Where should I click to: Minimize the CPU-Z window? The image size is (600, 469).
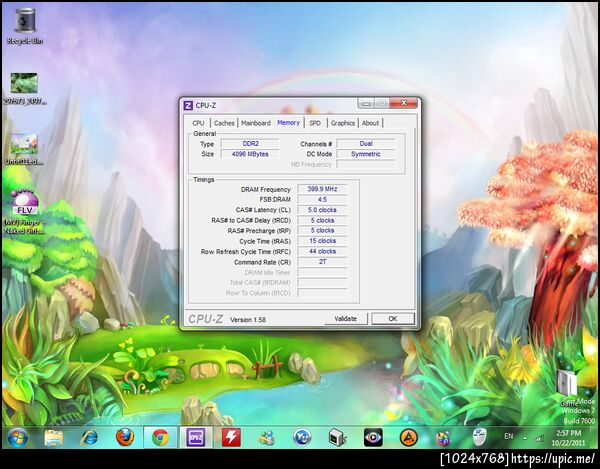click(x=366, y=103)
